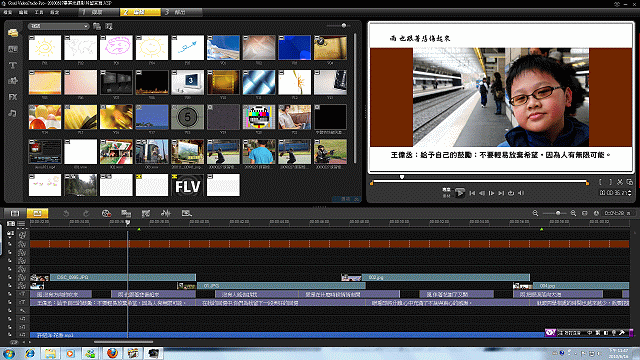This screenshot has width=640, height=360.
Task: Switch to Timeline view
Action: coord(37,213)
